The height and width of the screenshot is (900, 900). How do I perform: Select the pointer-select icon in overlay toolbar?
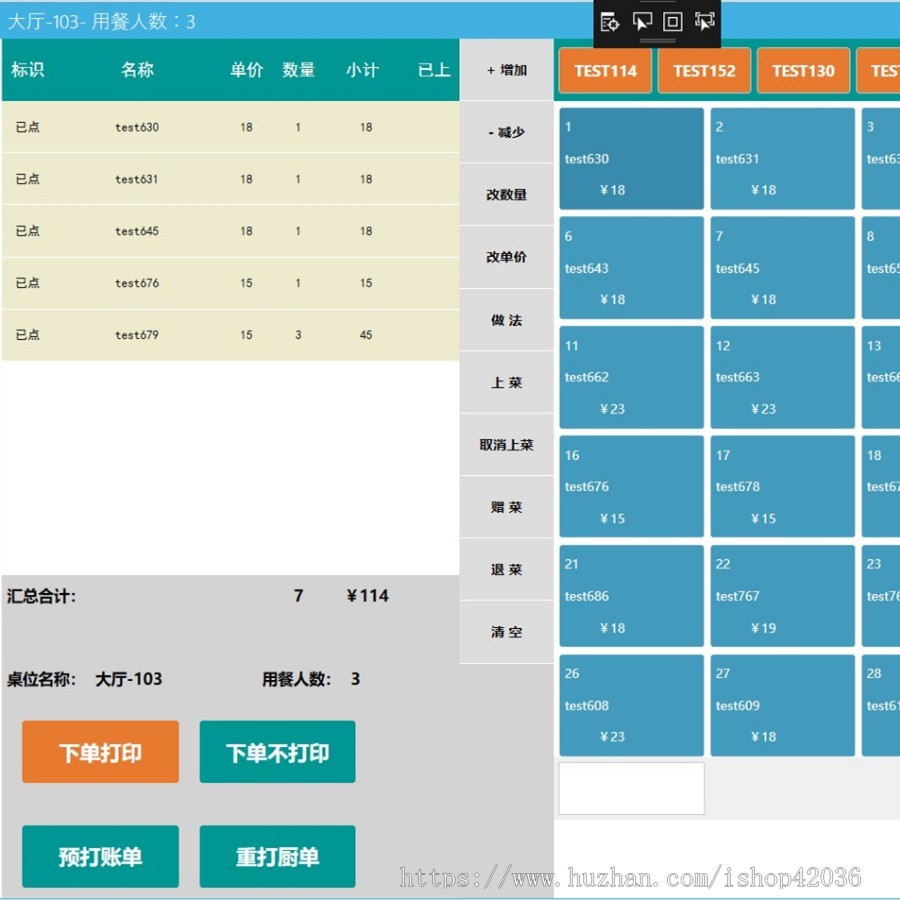click(x=642, y=22)
